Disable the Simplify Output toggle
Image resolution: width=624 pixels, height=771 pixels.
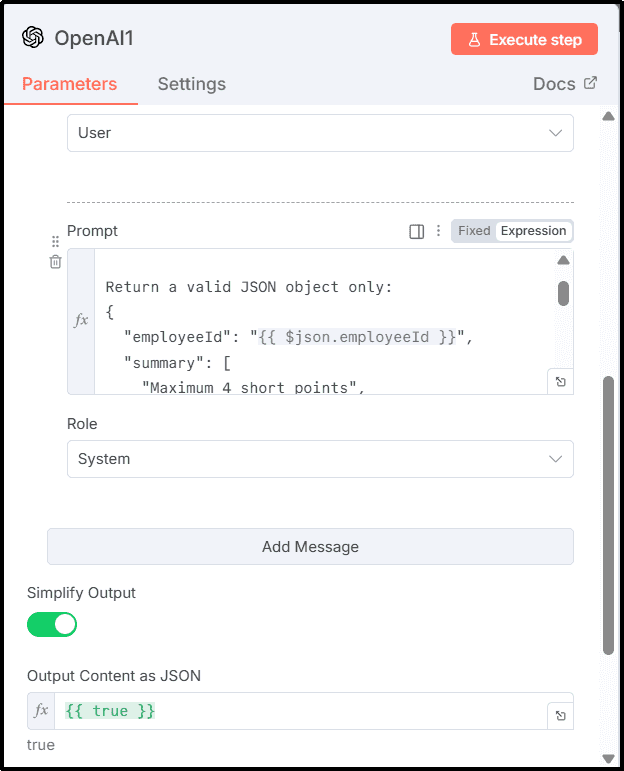(x=52, y=625)
